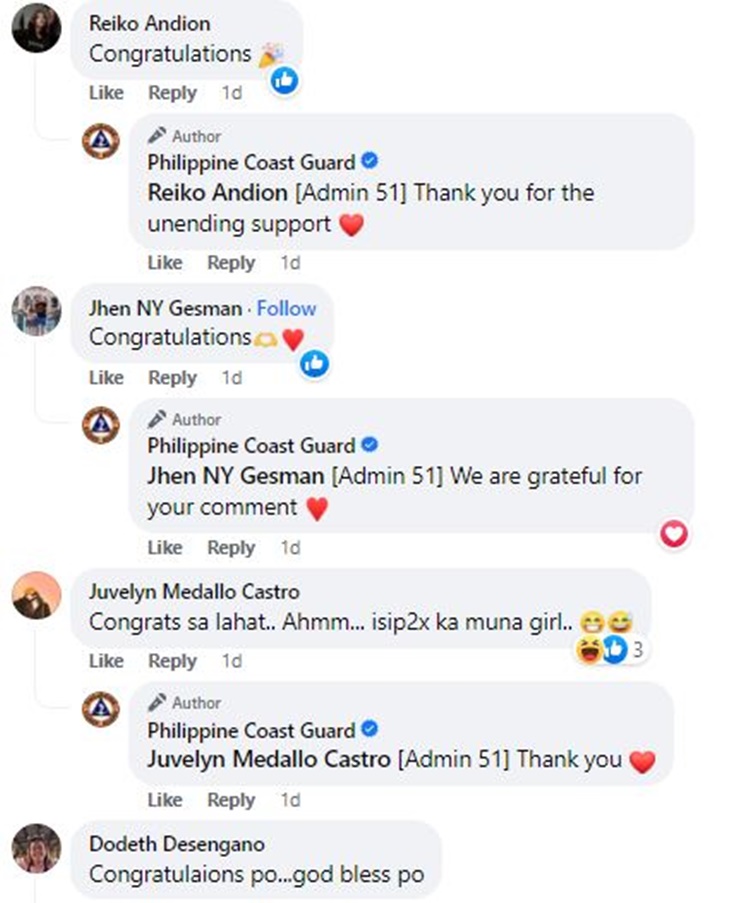The width and height of the screenshot is (750, 903).
Task: Open Jhen NY Gesman's avatar
Action: click(x=37, y=311)
